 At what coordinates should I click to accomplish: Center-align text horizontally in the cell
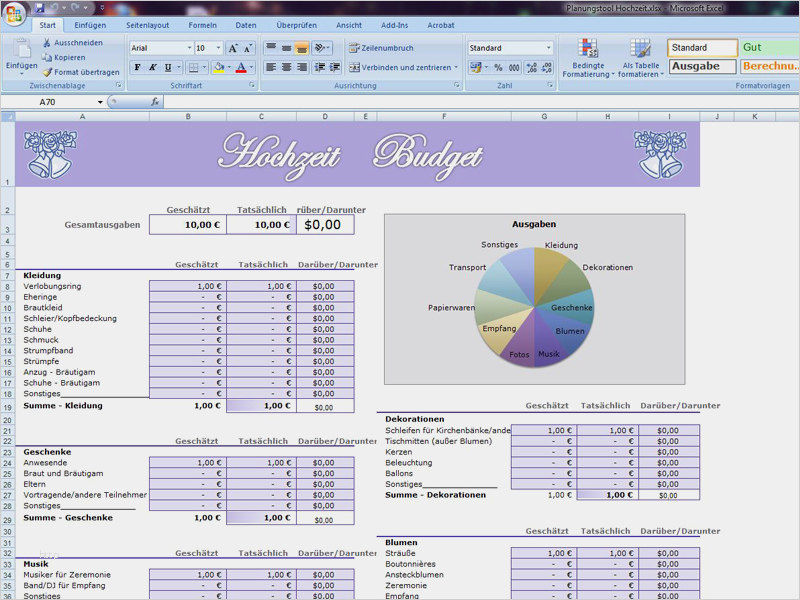click(287, 68)
